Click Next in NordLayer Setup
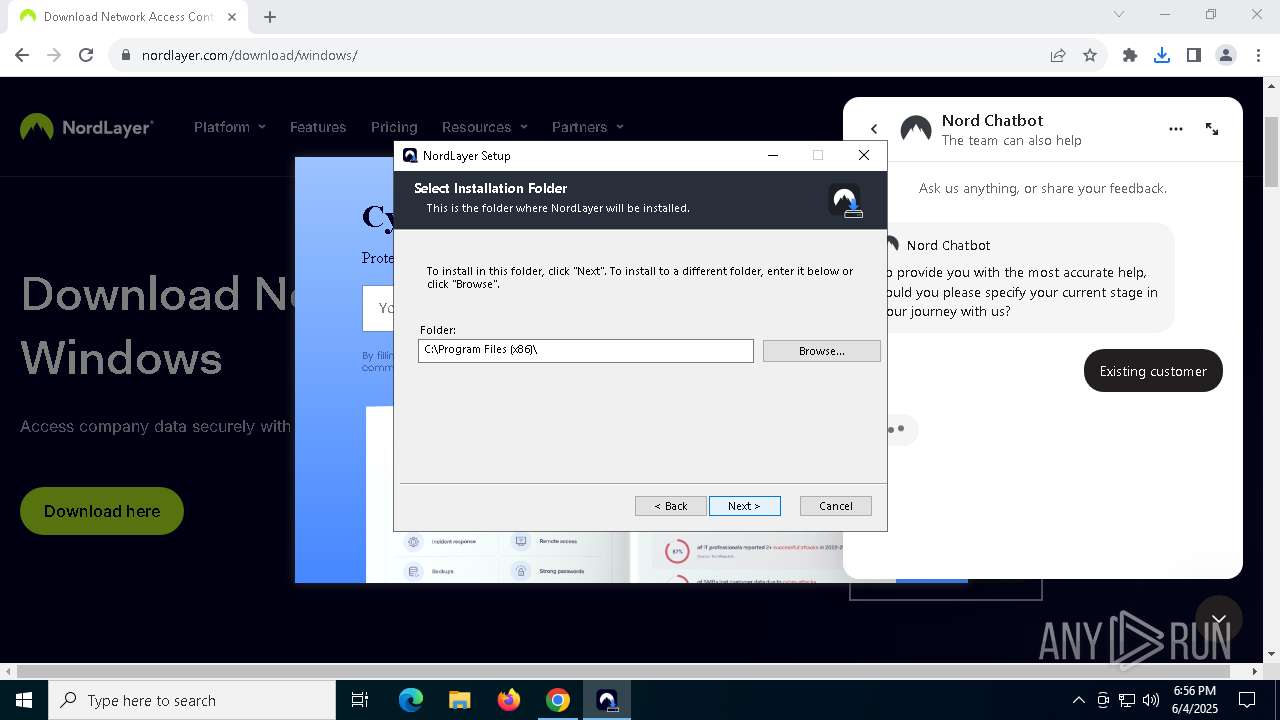This screenshot has height=720, width=1280. point(744,506)
